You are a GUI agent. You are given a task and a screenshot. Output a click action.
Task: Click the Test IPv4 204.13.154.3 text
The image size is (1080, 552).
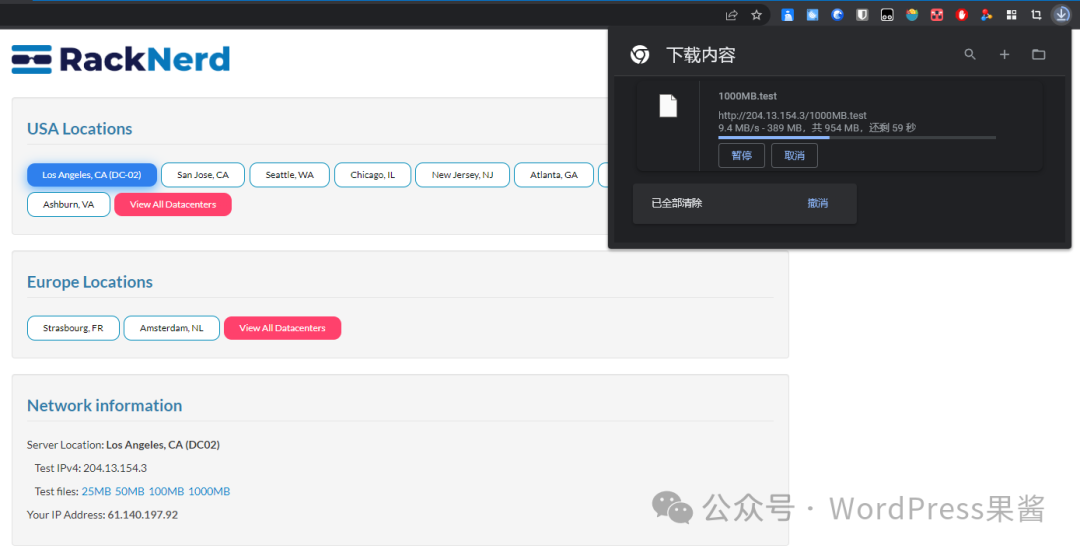coord(91,468)
